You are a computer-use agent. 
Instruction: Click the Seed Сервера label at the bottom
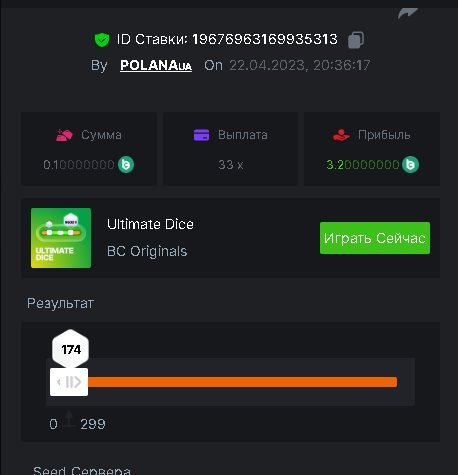82,470
